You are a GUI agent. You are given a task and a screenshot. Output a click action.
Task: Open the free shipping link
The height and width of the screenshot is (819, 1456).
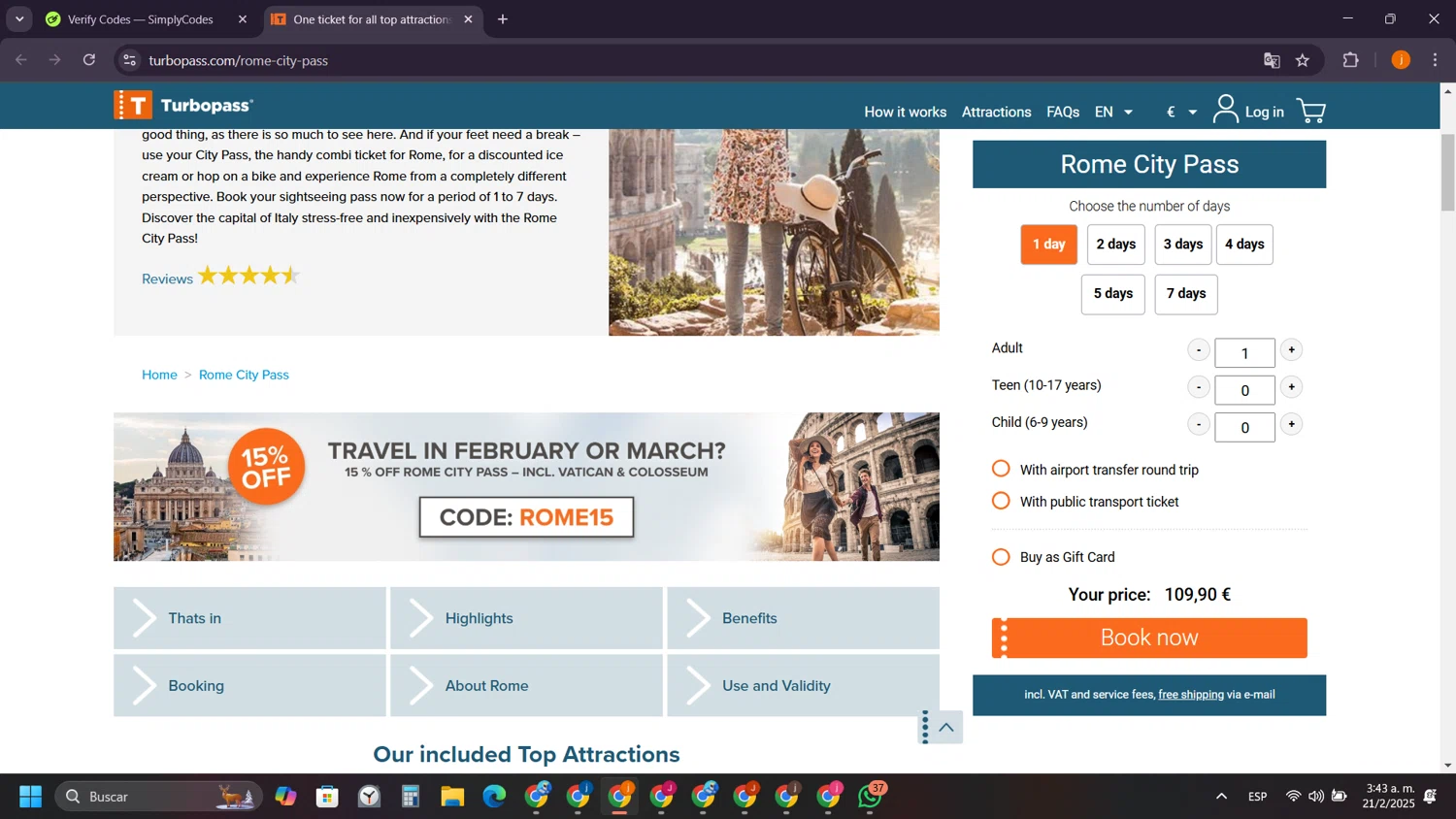(x=1191, y=695)
